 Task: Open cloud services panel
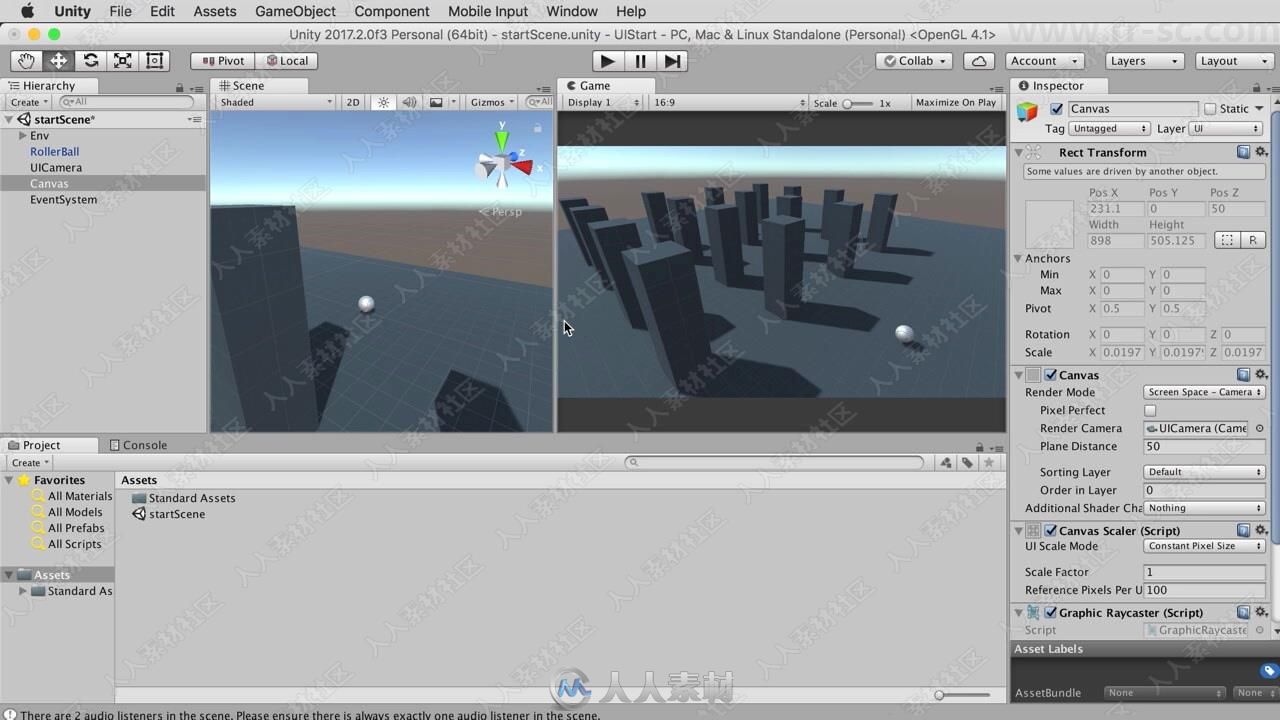(x=979, y=61)
